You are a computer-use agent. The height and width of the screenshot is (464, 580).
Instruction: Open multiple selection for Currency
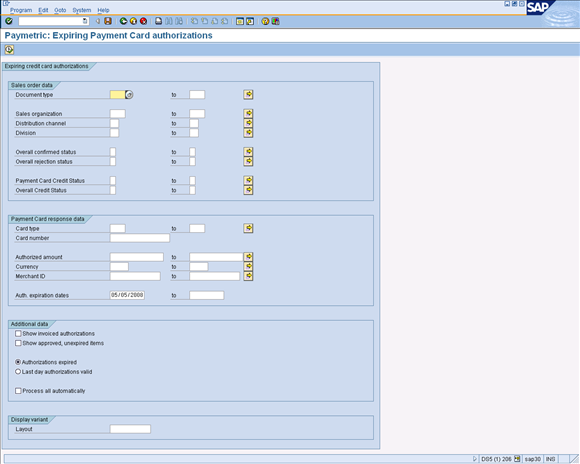tap(248, 266)
